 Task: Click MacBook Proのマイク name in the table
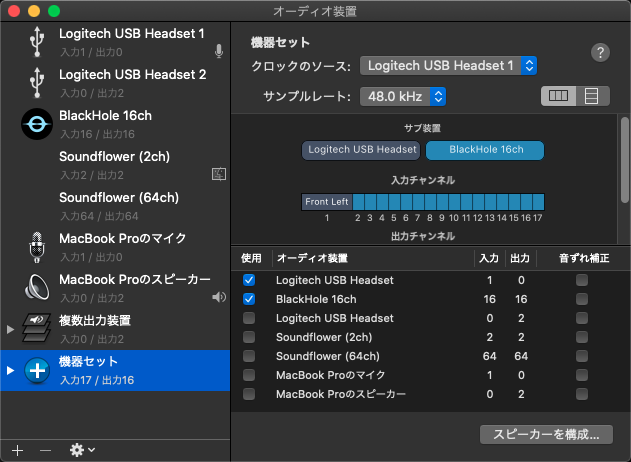point(330,375)
